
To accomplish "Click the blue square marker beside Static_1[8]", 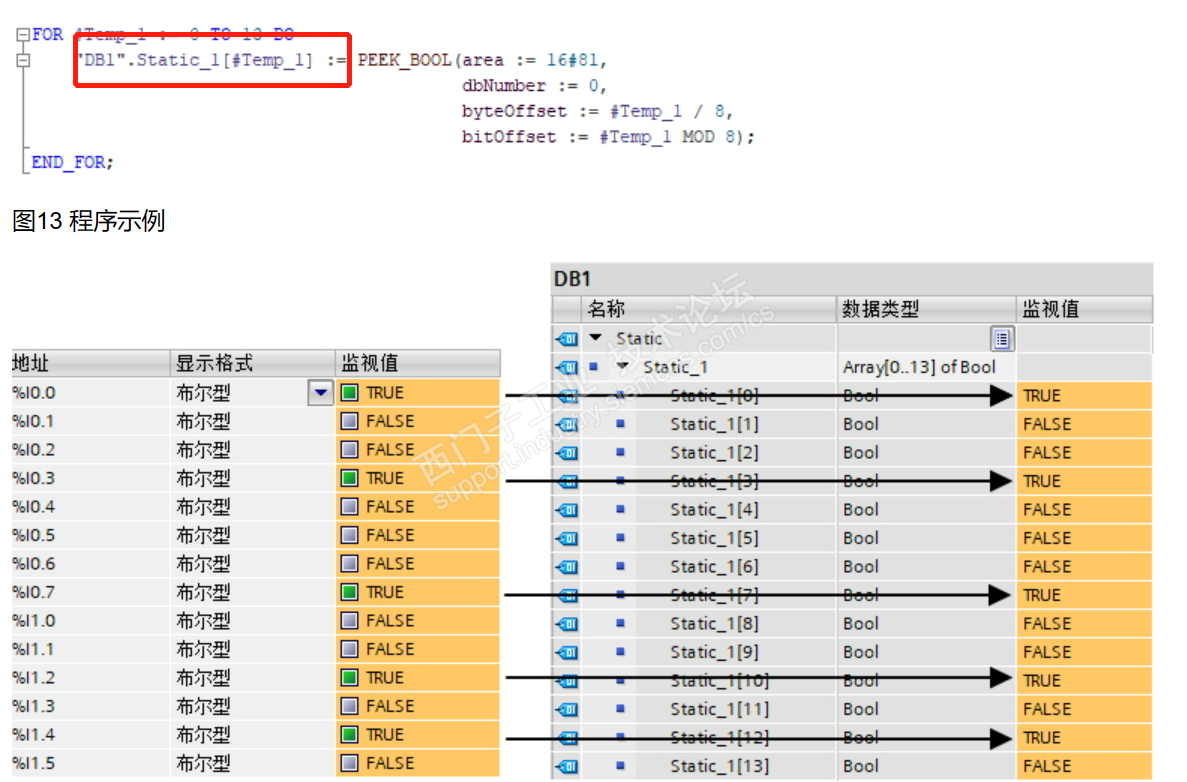I will 621,623.
